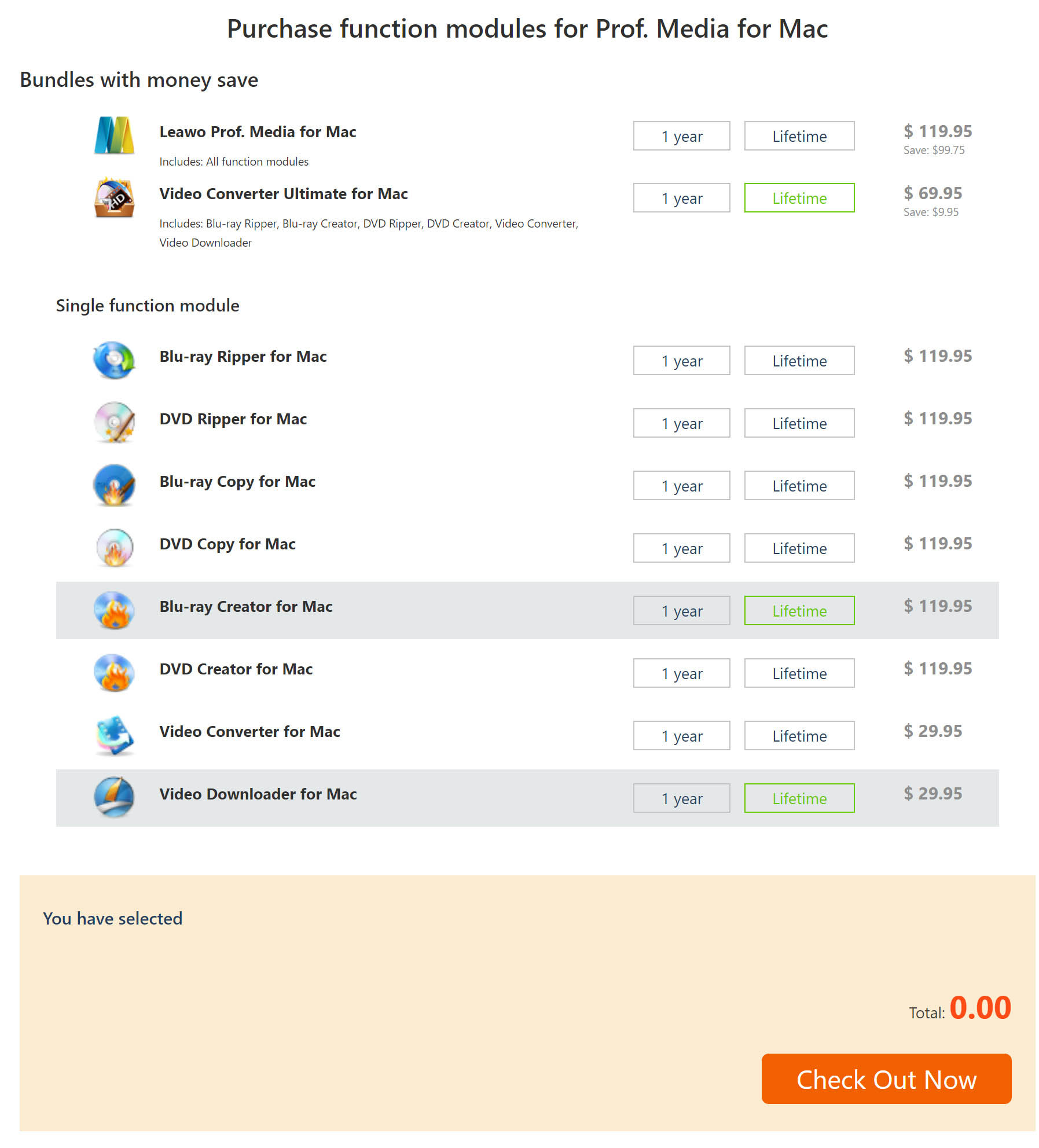Click the DVD Ripper for Mac icon
Viewport: 1039px width, 1148px height.
point(114,423)
